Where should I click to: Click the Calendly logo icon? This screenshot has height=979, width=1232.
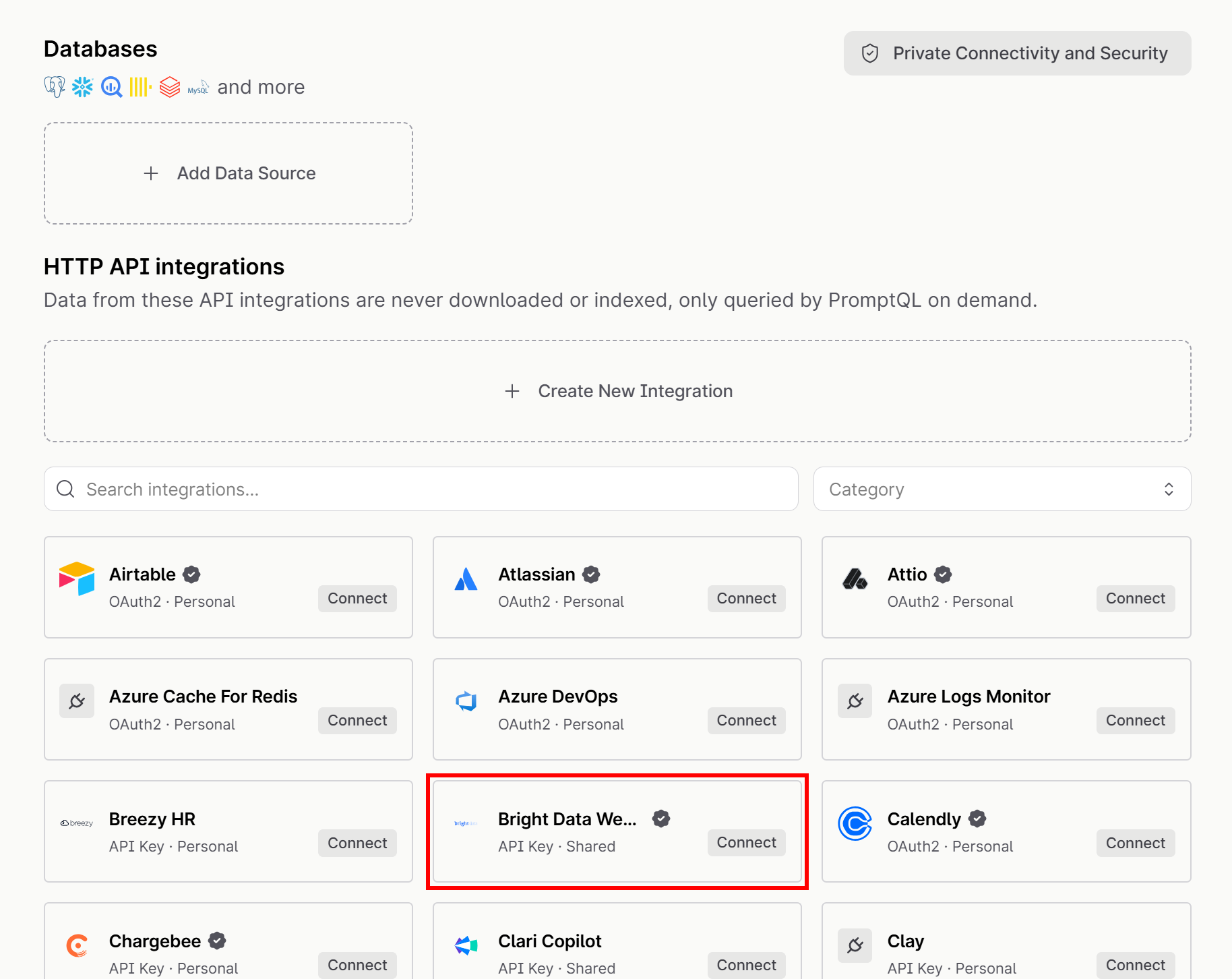click(855, 823)
